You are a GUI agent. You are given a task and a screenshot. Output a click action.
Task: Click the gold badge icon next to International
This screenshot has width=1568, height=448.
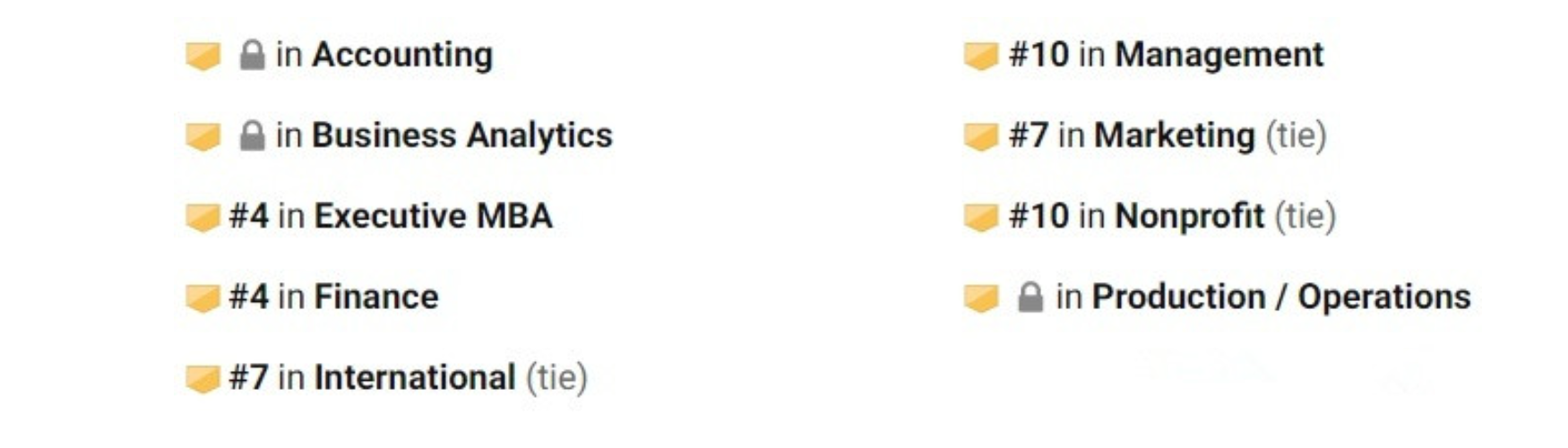coord(203,378)
